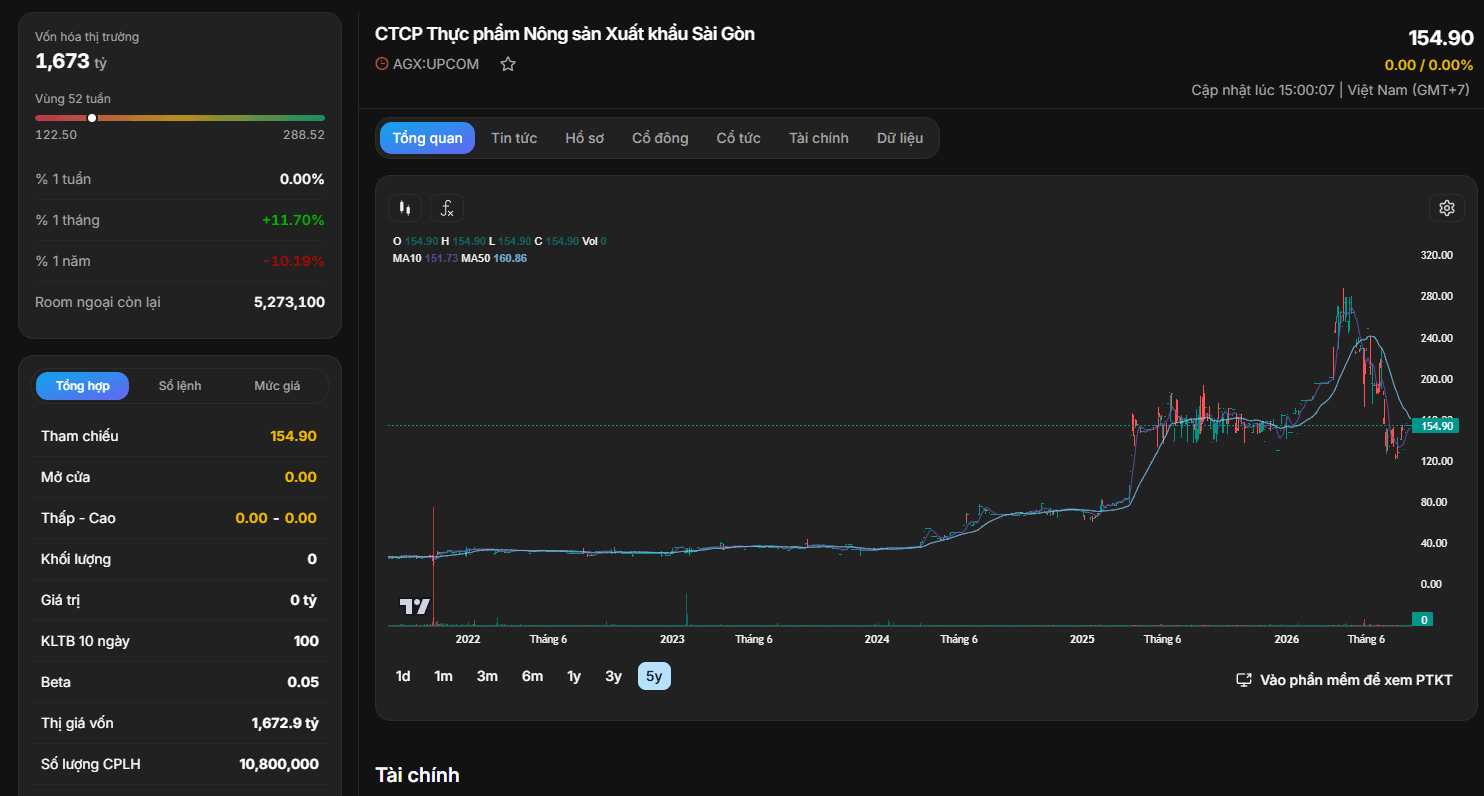Click the Số lượng CPLH value 10,800,000
This screenshot has width=1484, height=796.
(279, 764)
